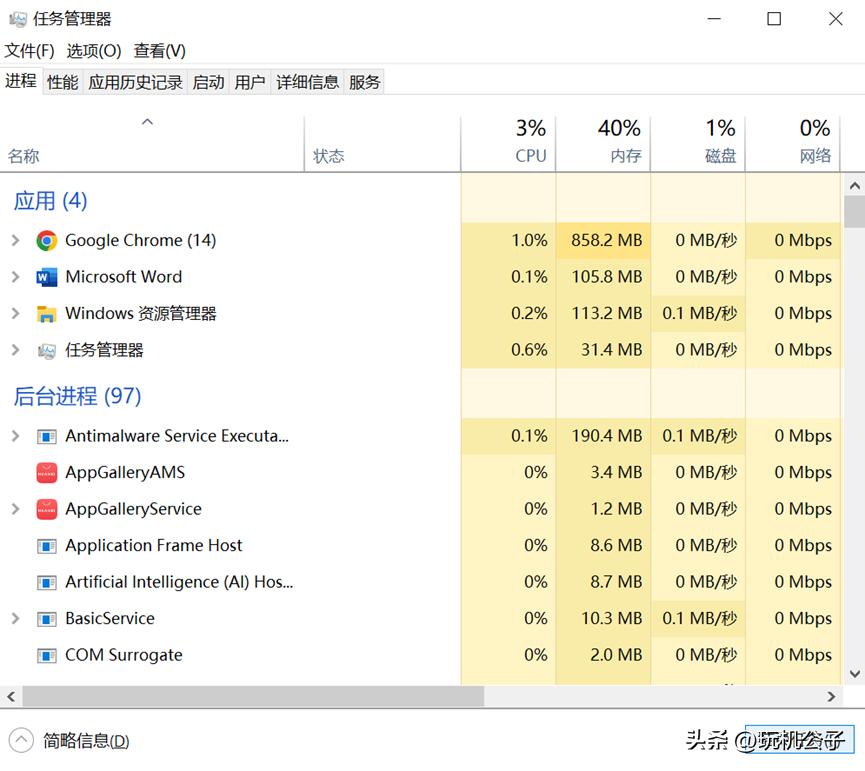Screen dimensions: 865x771
Task: Switch to the 性能 tab
Action: coord(62,82)
